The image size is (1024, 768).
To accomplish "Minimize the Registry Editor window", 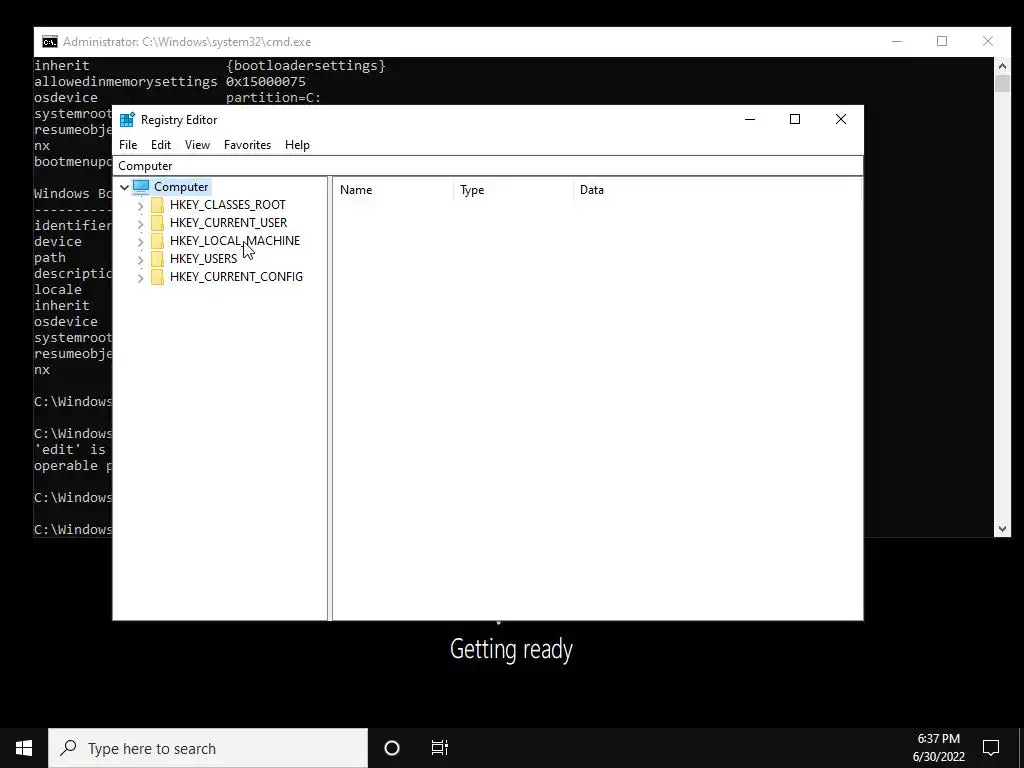I will [750, 119].
